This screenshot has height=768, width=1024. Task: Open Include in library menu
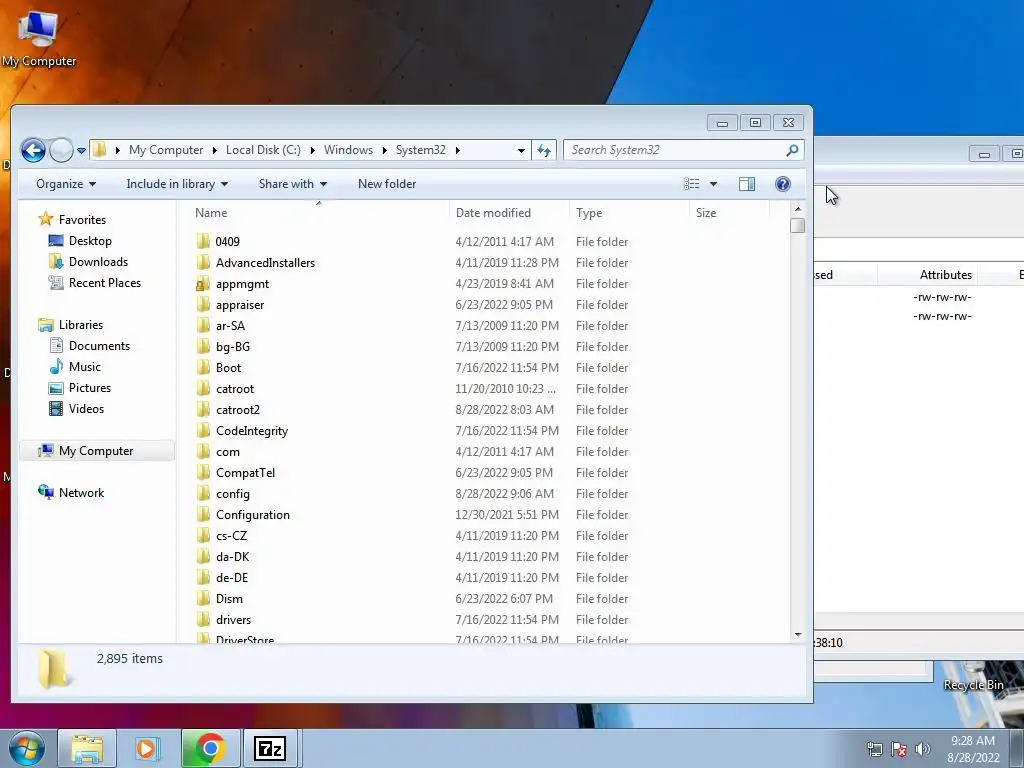point(177,184)
